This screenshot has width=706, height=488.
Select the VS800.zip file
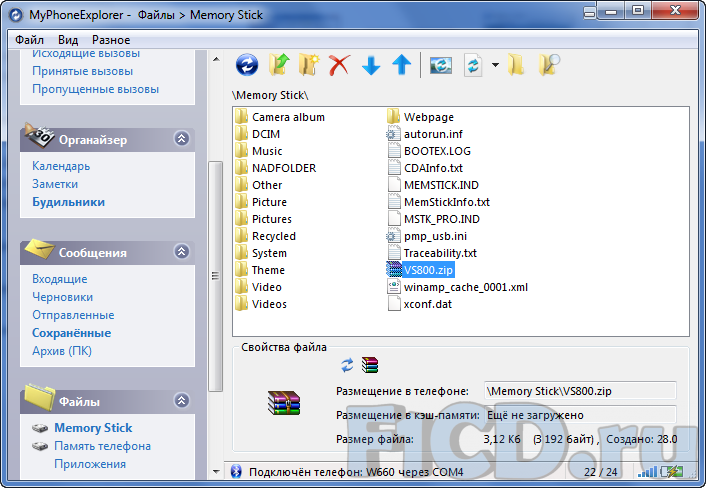click(x=420, y=270)
